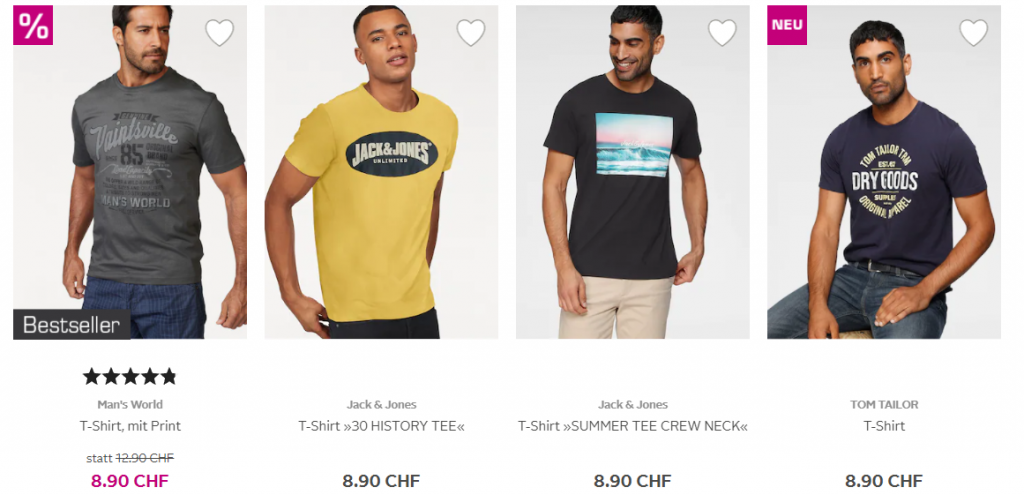The image size is (1024, 495).
Task: Open the five-star rating of Man's World shirt
Action: pyautogui.click(x=130, y=376)
